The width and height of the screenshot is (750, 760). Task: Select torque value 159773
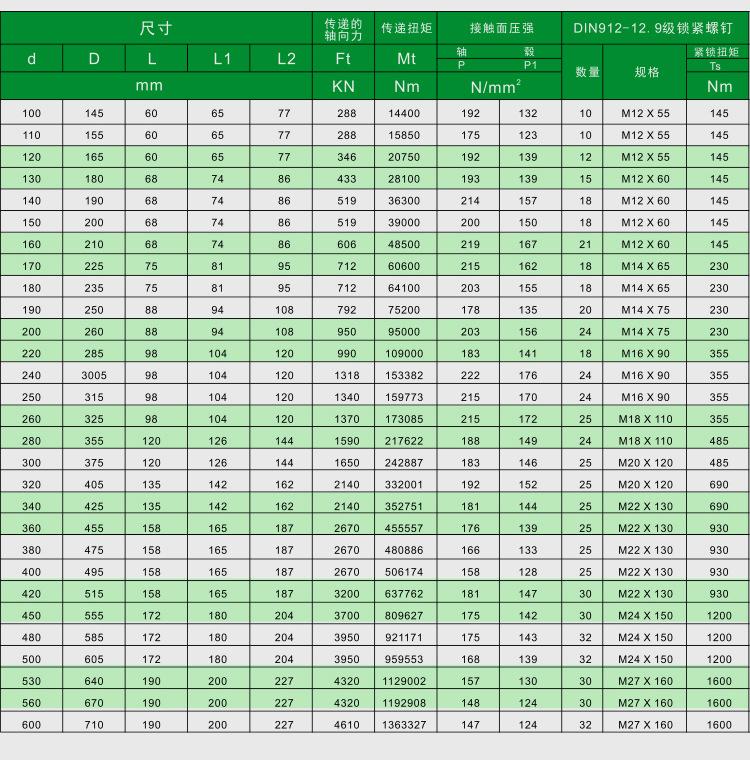click(x=404, y=397)
